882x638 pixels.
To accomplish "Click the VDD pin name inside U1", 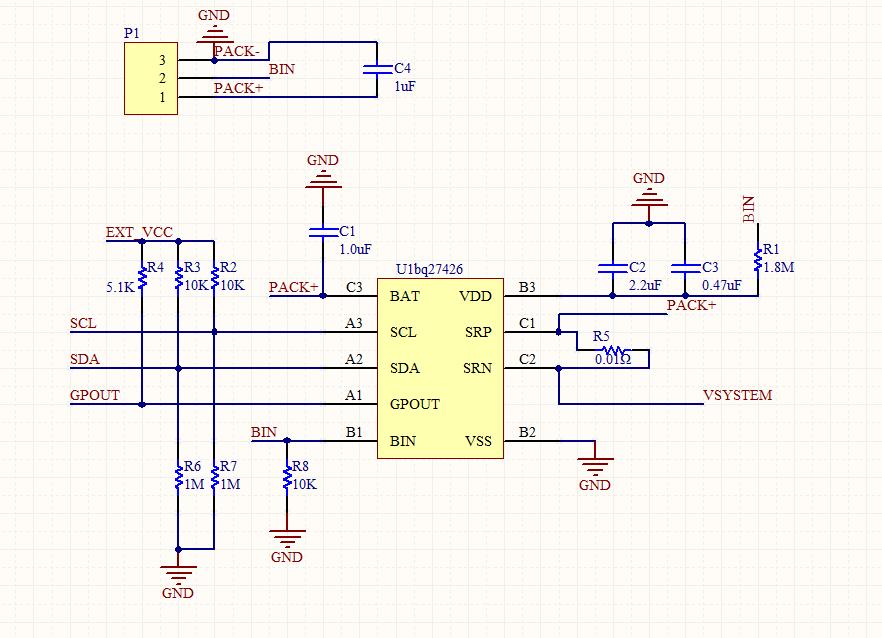I will tap(475, 296).
